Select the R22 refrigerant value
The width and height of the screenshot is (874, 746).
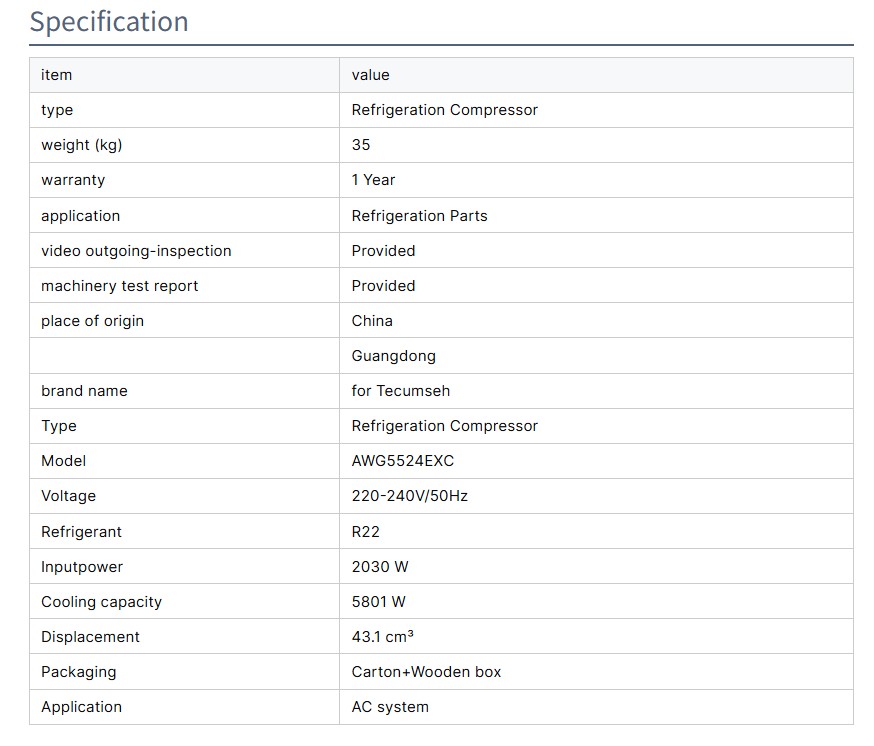click(365, 532)
